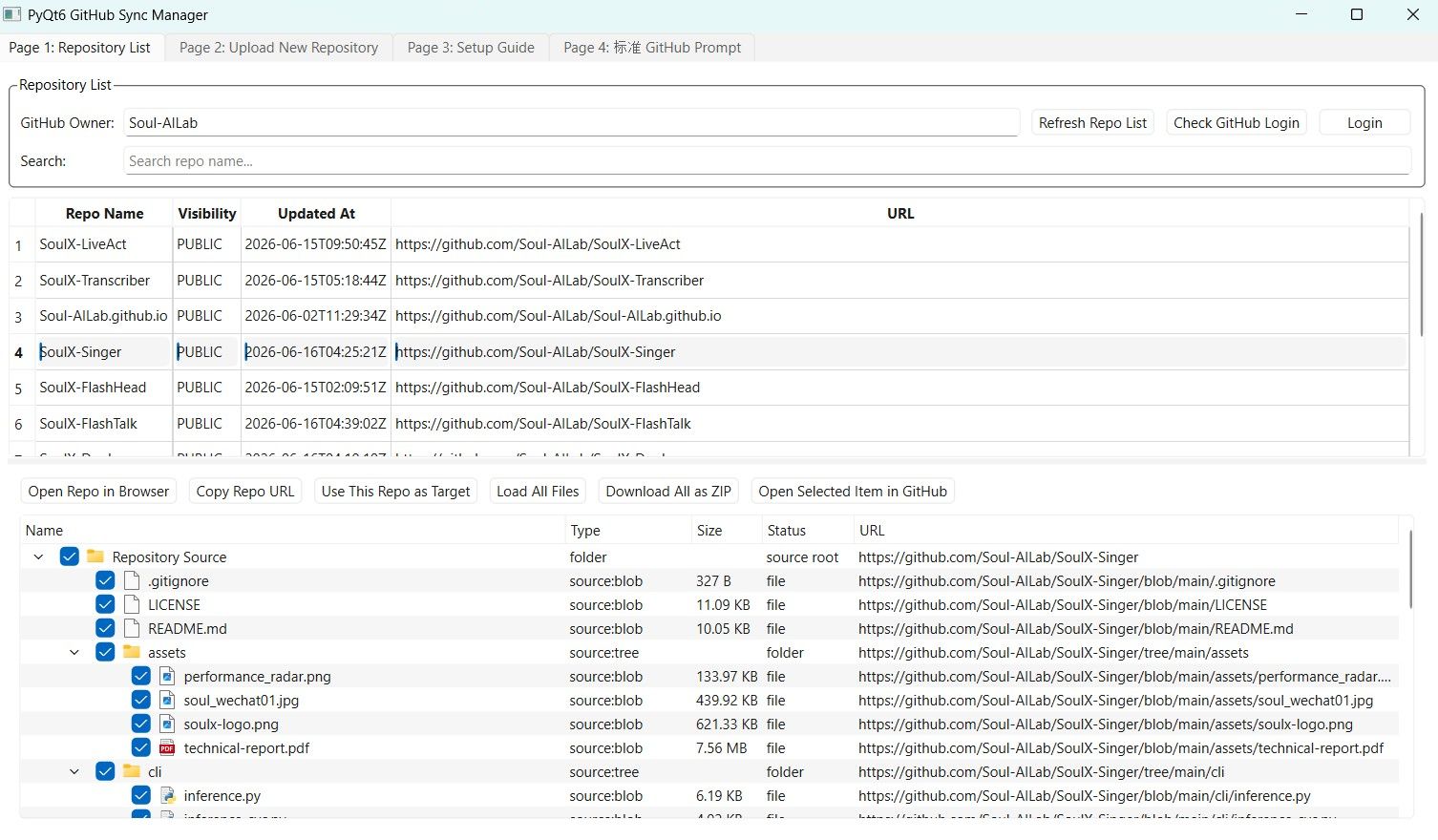Click the 7.56 MB size value
Screen dimensions: 1438x840
[x=722, y=748]
